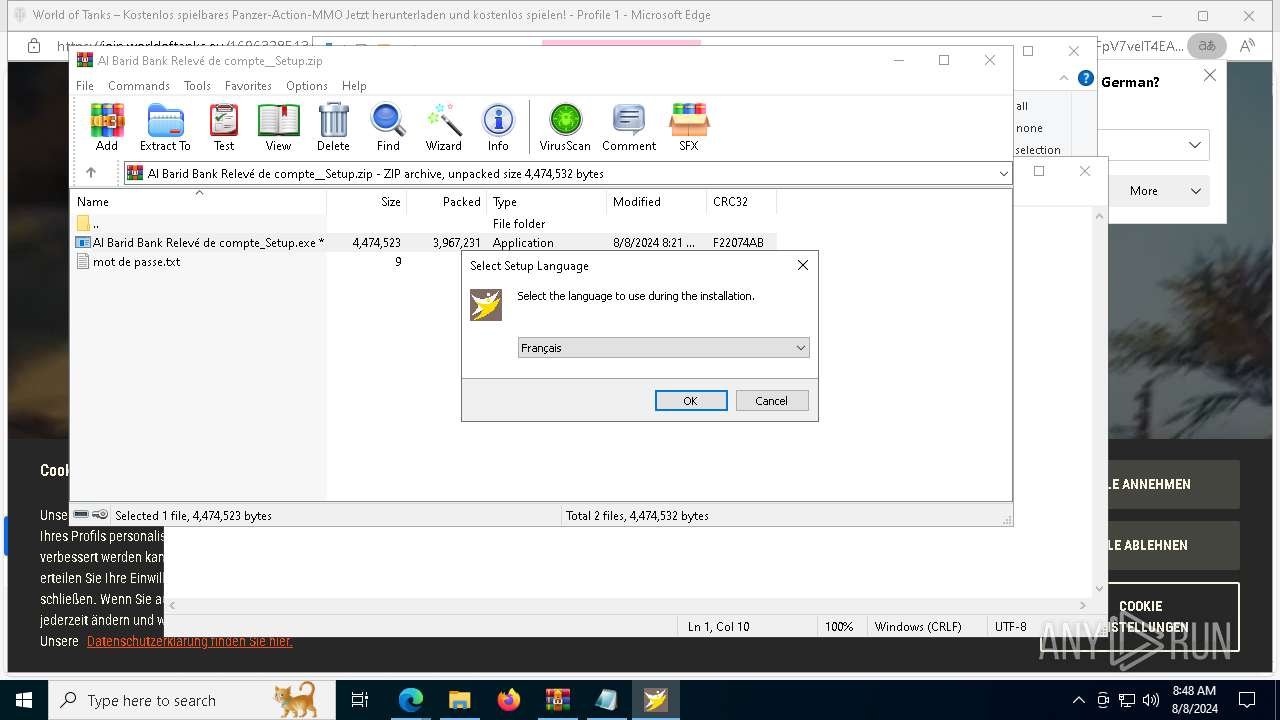This screenshot has height=720, width=1280.
Task: Click the Add icon in WinRAR toolbar
Action: [x=107, y=127]
